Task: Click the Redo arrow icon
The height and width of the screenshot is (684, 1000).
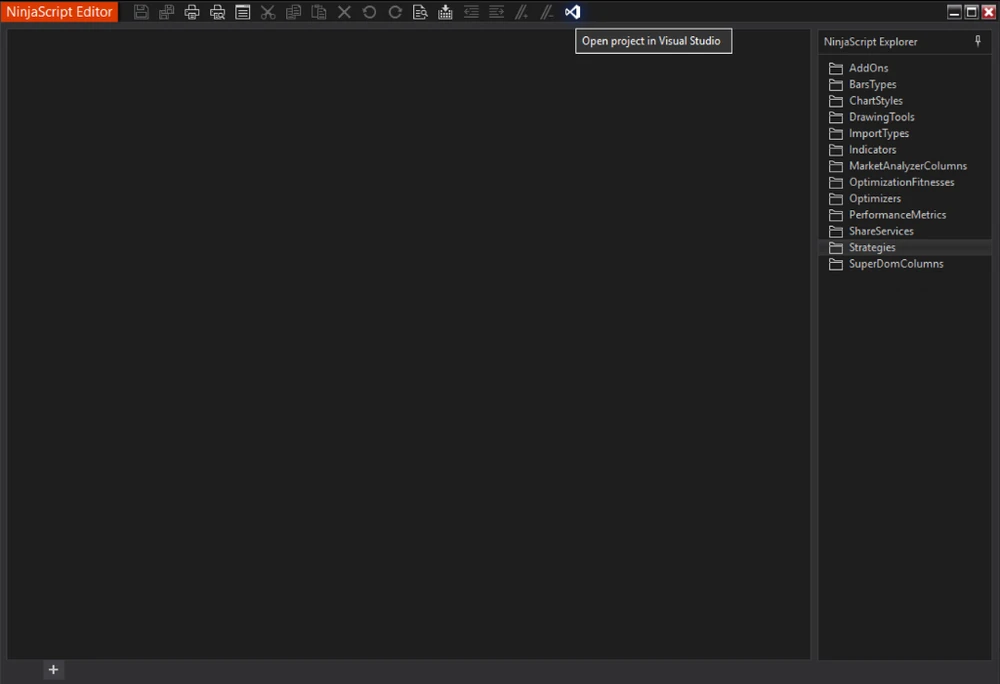Action: (395, 12)
